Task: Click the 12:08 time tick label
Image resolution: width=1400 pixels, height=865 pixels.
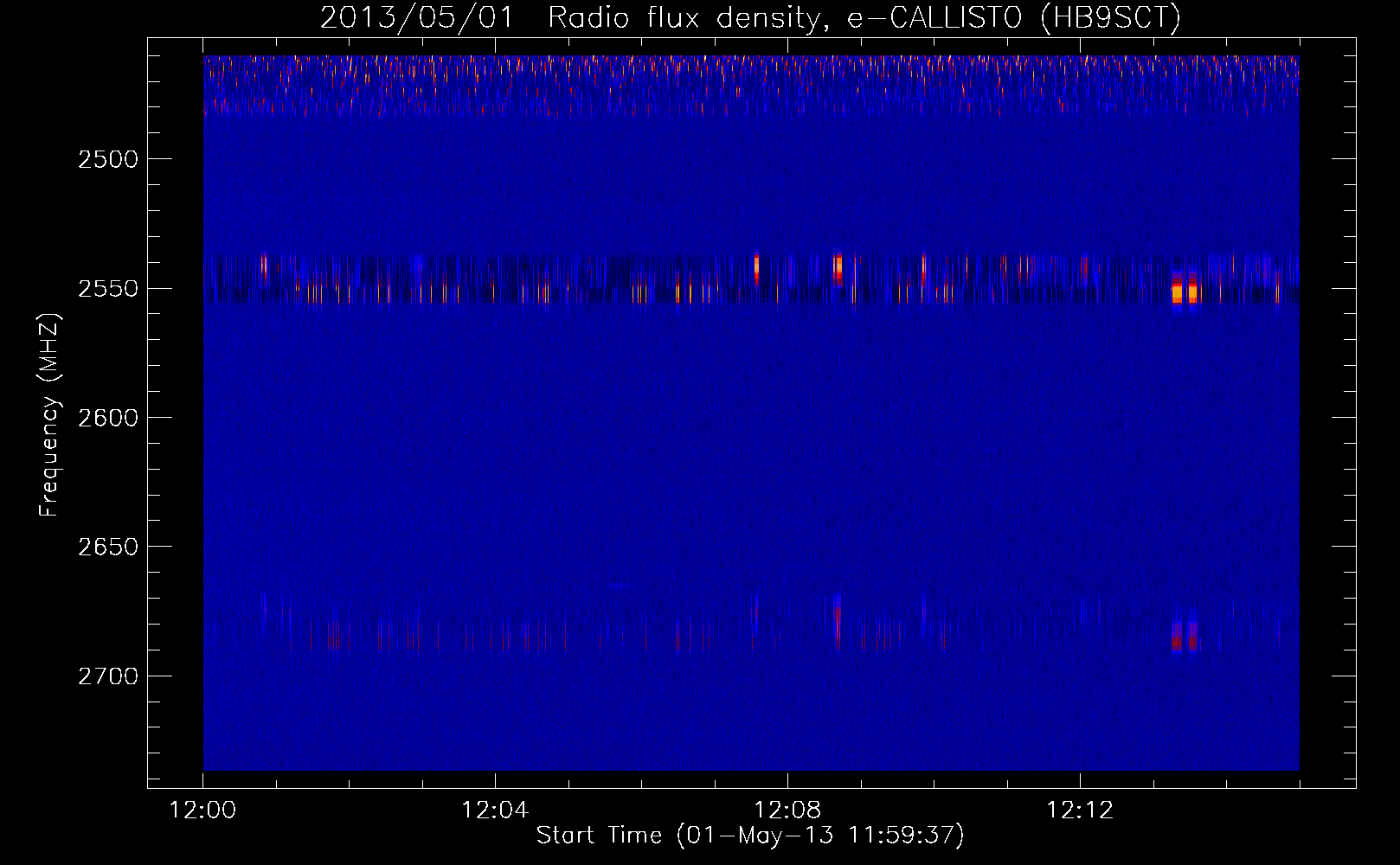Action: [787, 811]
